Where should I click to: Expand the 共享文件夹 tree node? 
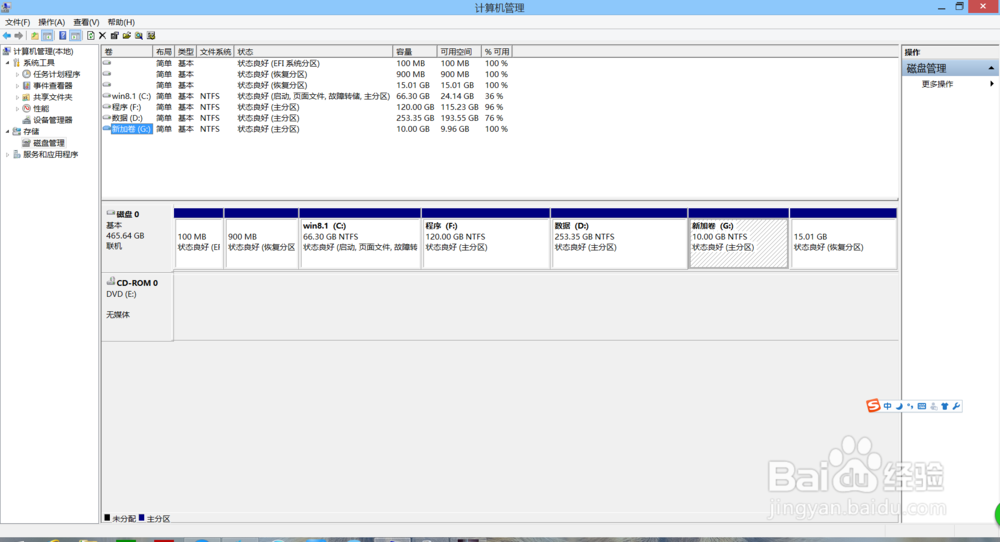17,97
